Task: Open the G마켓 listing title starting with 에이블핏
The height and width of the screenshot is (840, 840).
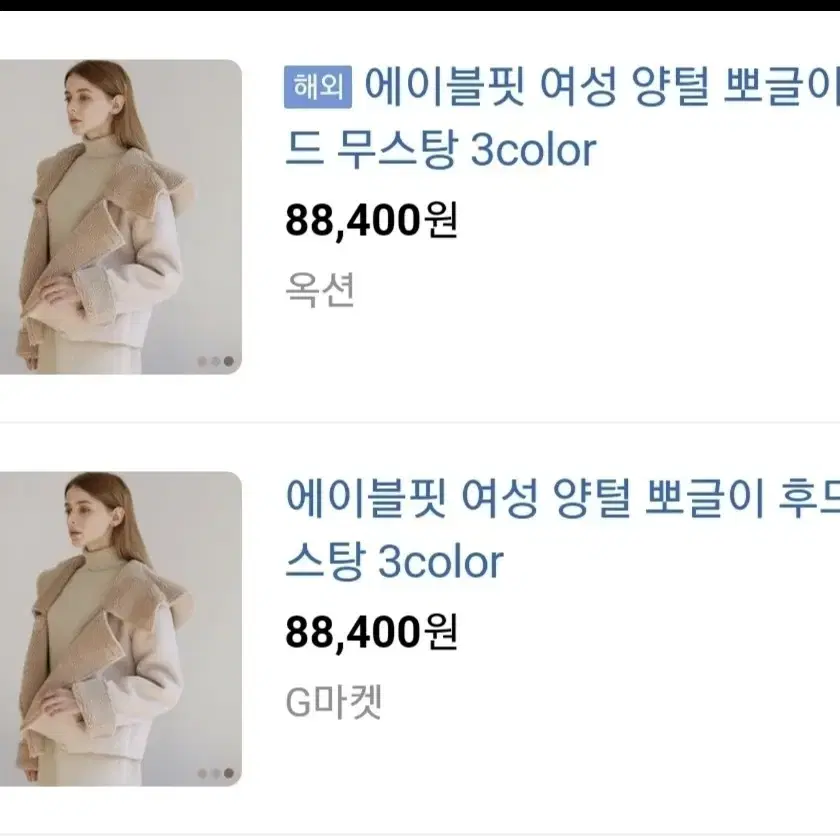Action: (562, 499)
